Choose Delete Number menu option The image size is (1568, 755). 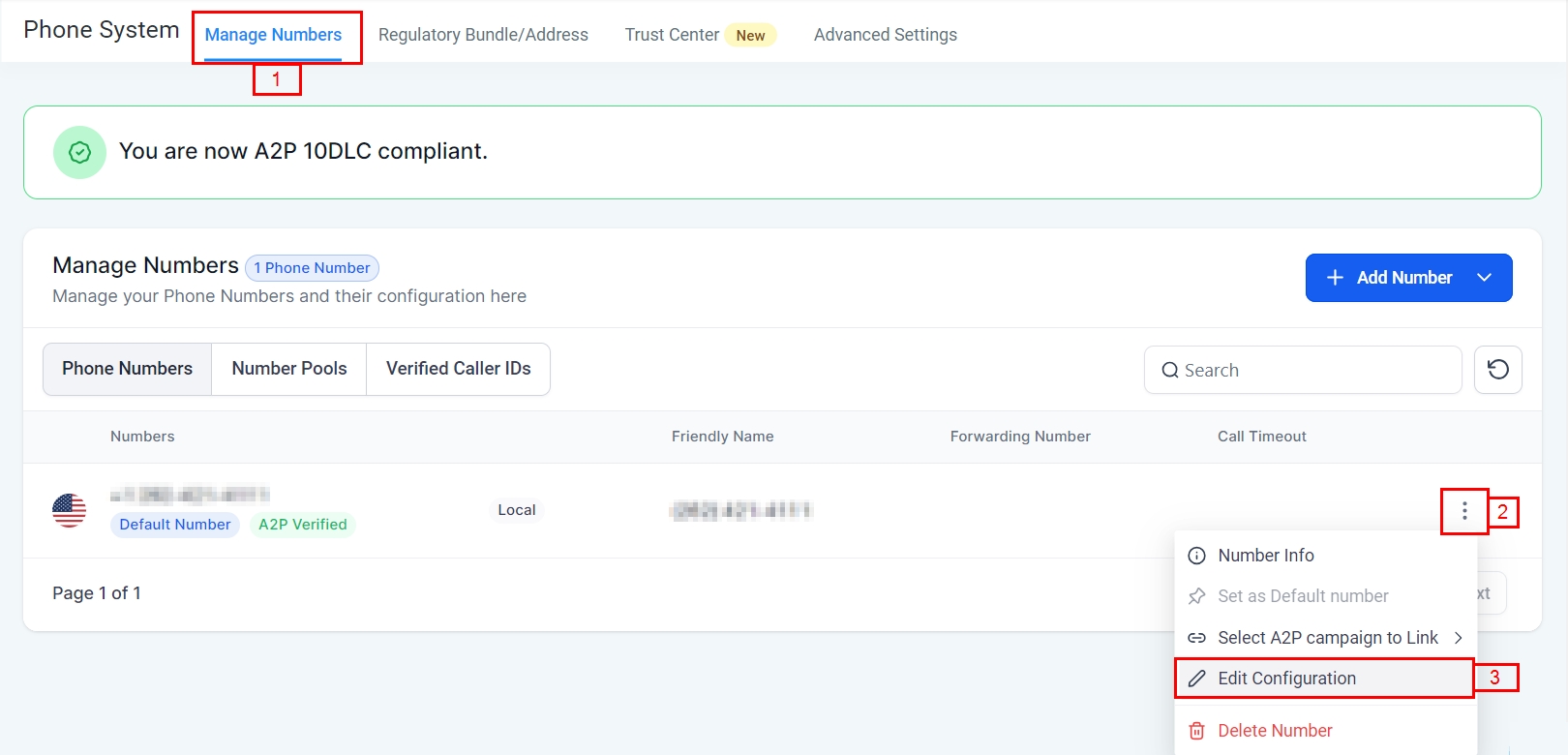pos(1275,731)
